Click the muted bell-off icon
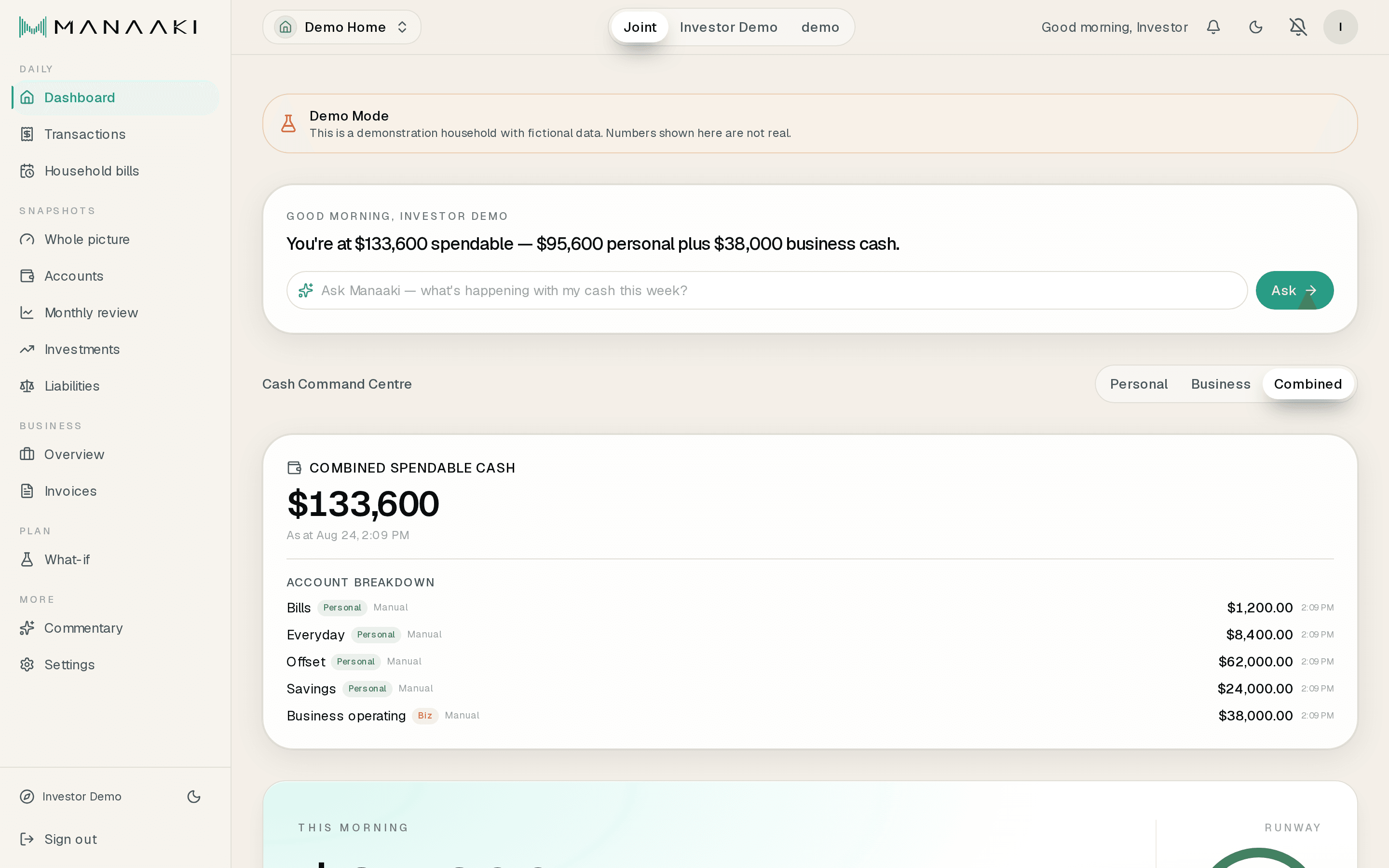 (1298, 27)
